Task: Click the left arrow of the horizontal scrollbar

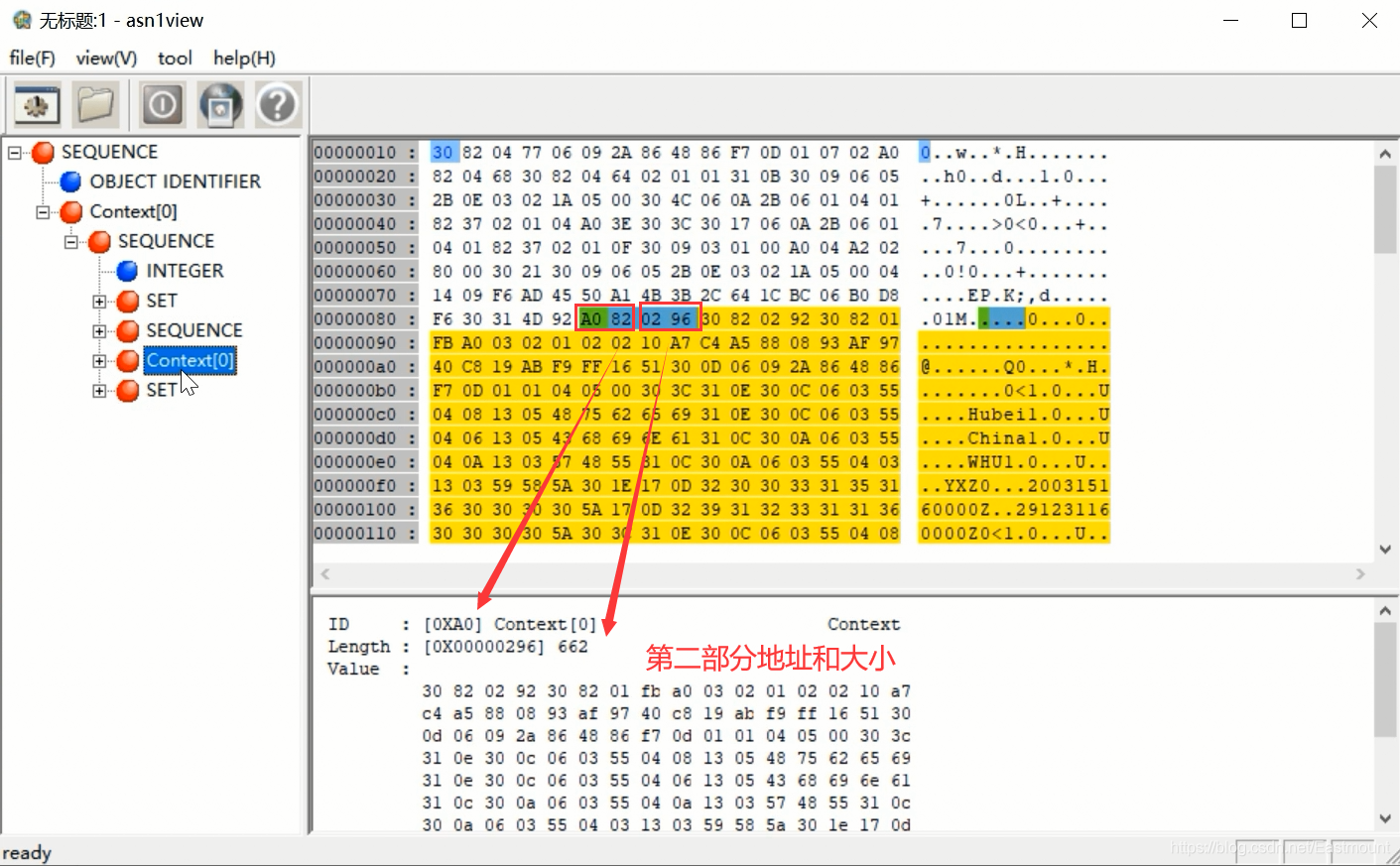Action: point(324,573)
